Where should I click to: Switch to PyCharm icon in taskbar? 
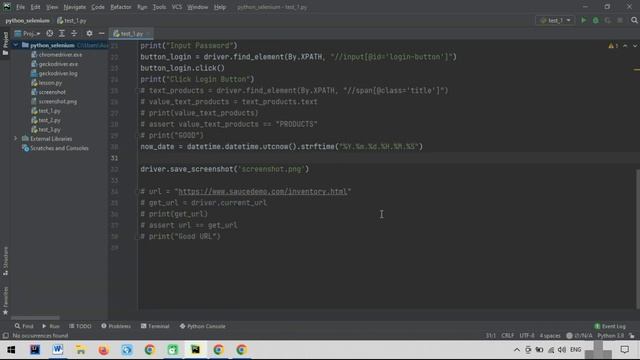tap(196, 350)
